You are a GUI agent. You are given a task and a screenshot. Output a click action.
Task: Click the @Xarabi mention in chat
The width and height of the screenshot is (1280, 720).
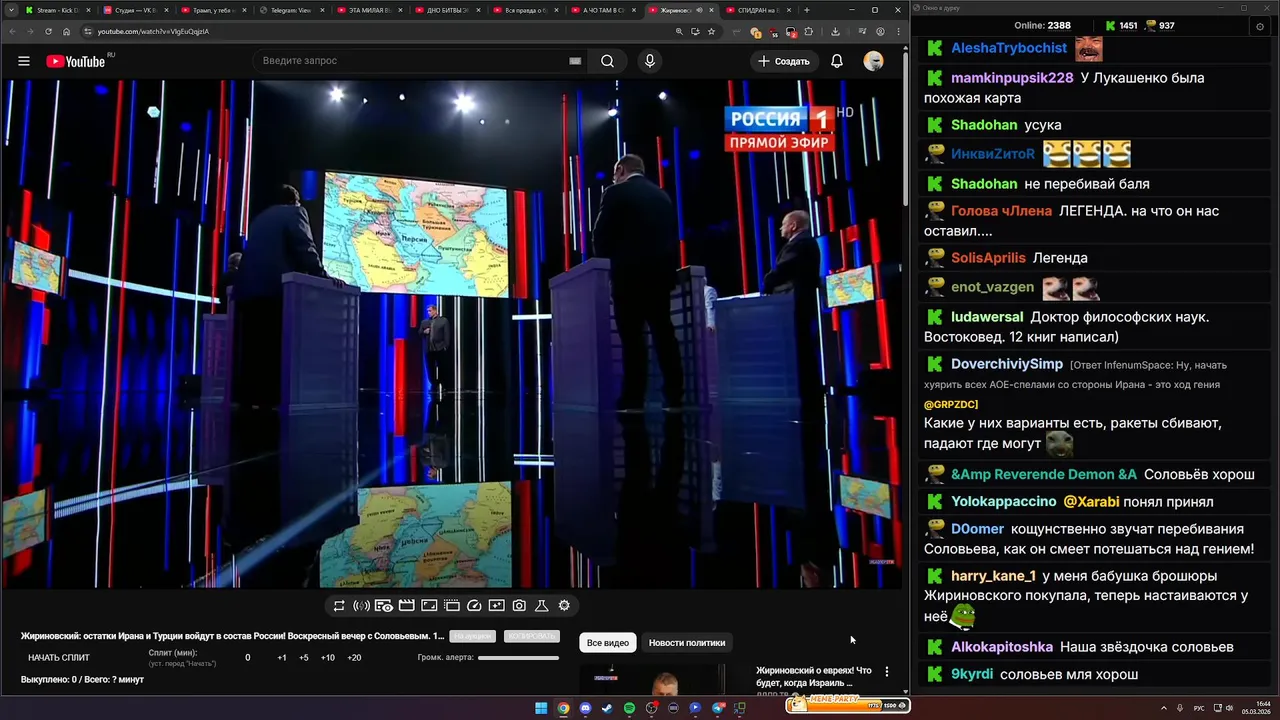pos(1091,502)
